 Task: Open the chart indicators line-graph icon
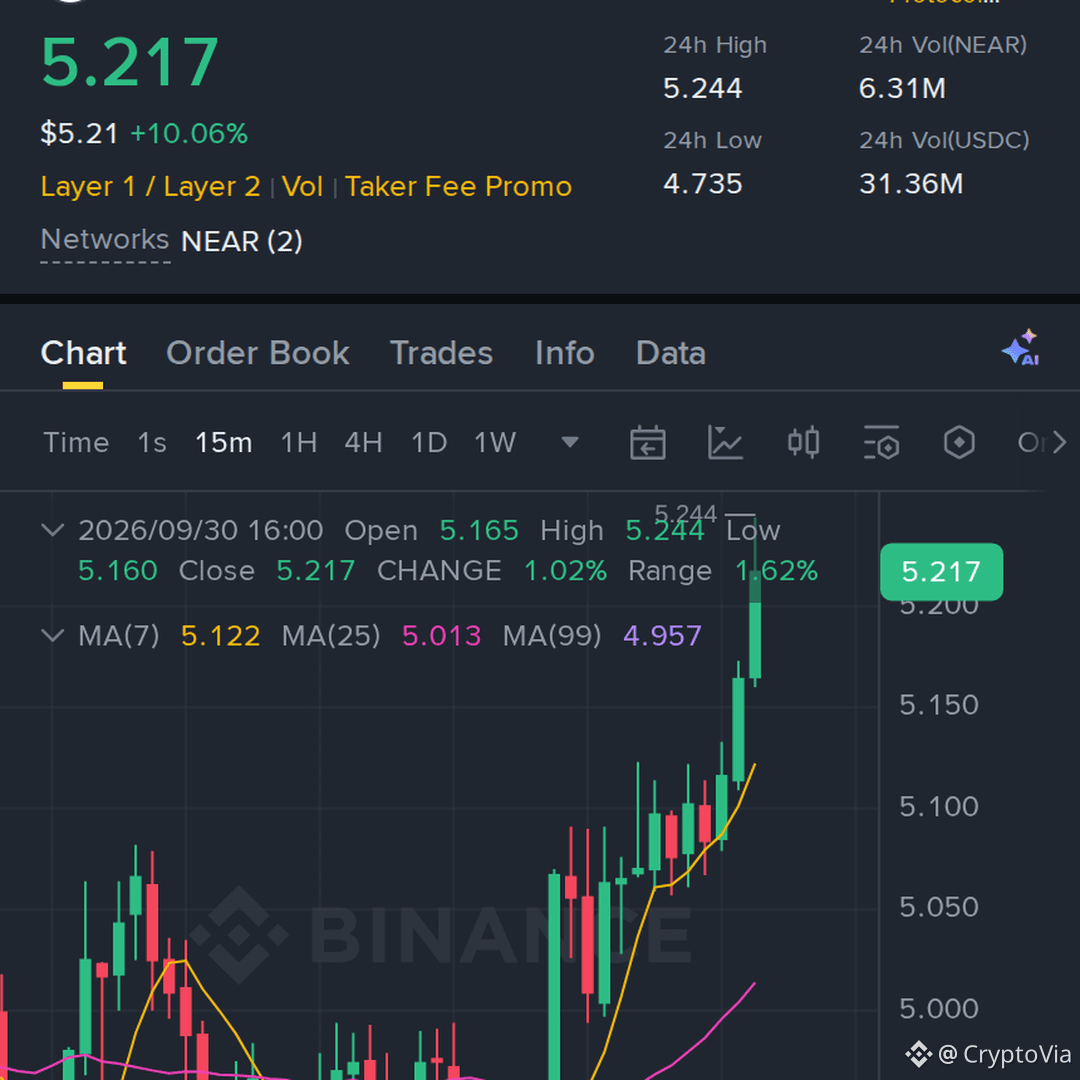725,442
